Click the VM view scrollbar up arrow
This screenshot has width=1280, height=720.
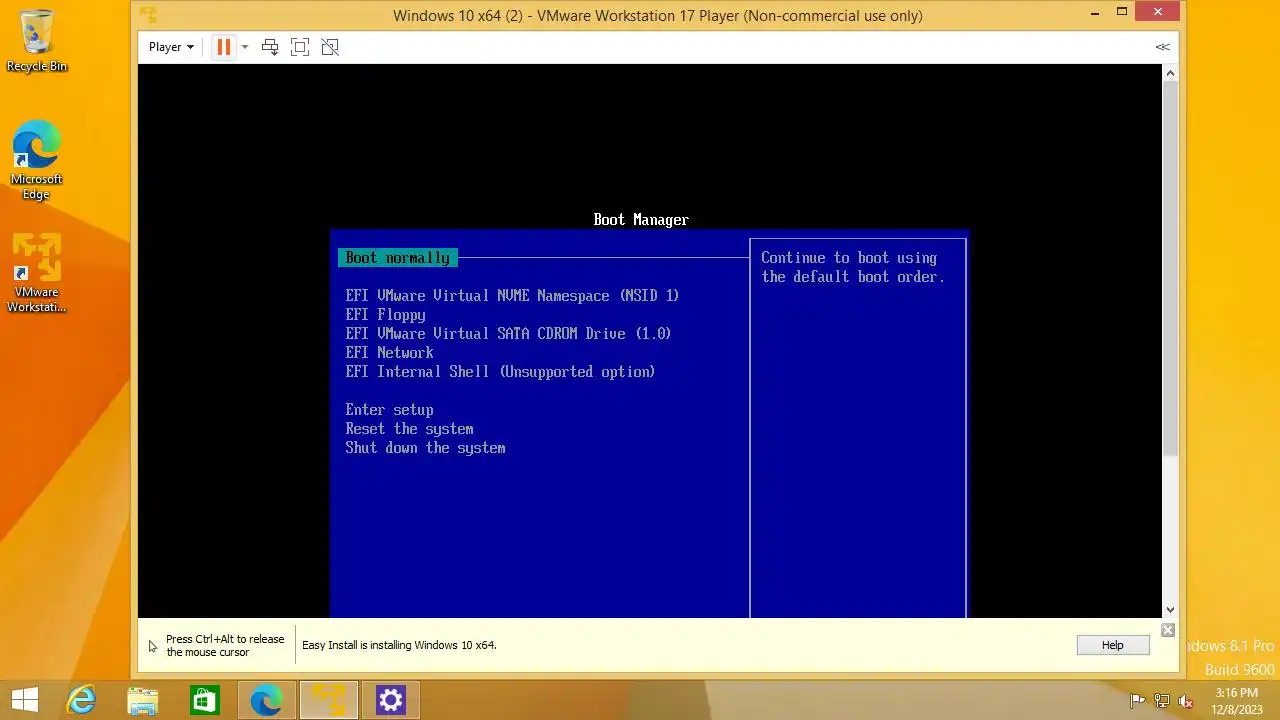point(1170,73)
